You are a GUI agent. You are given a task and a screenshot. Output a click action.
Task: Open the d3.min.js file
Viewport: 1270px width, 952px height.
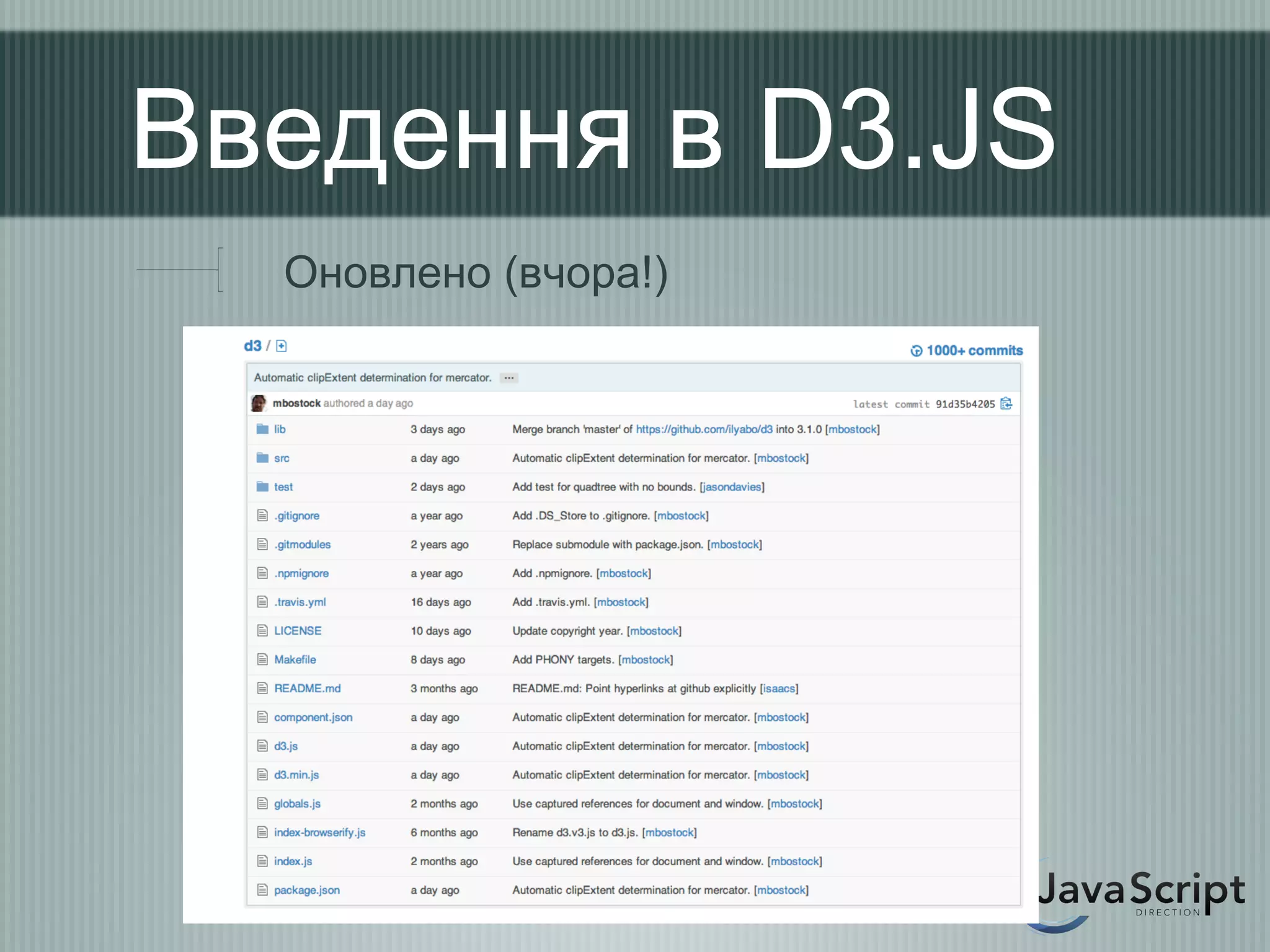296,775
